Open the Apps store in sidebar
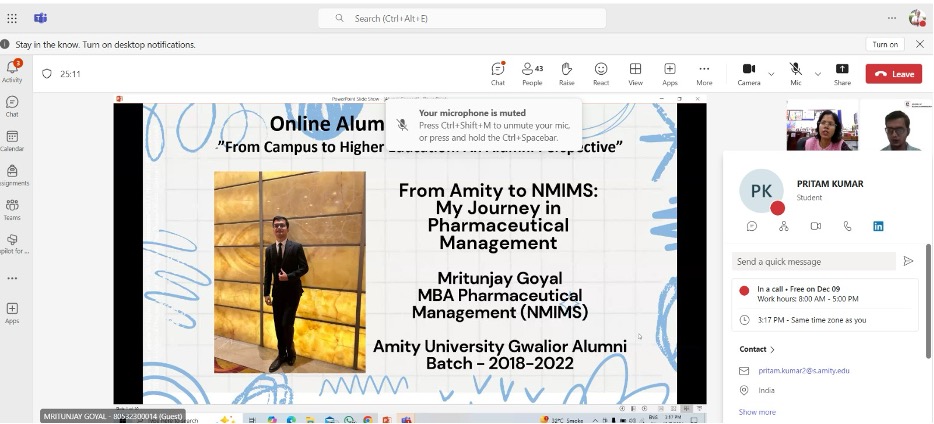This screenshot has height=424, width=934. coord(12,313)
